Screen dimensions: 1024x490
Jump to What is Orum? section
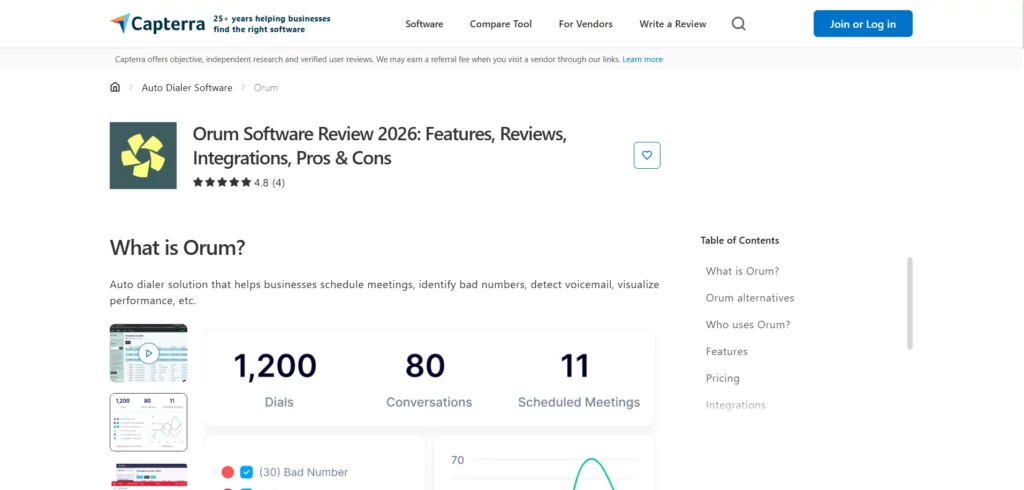[743, 271]
